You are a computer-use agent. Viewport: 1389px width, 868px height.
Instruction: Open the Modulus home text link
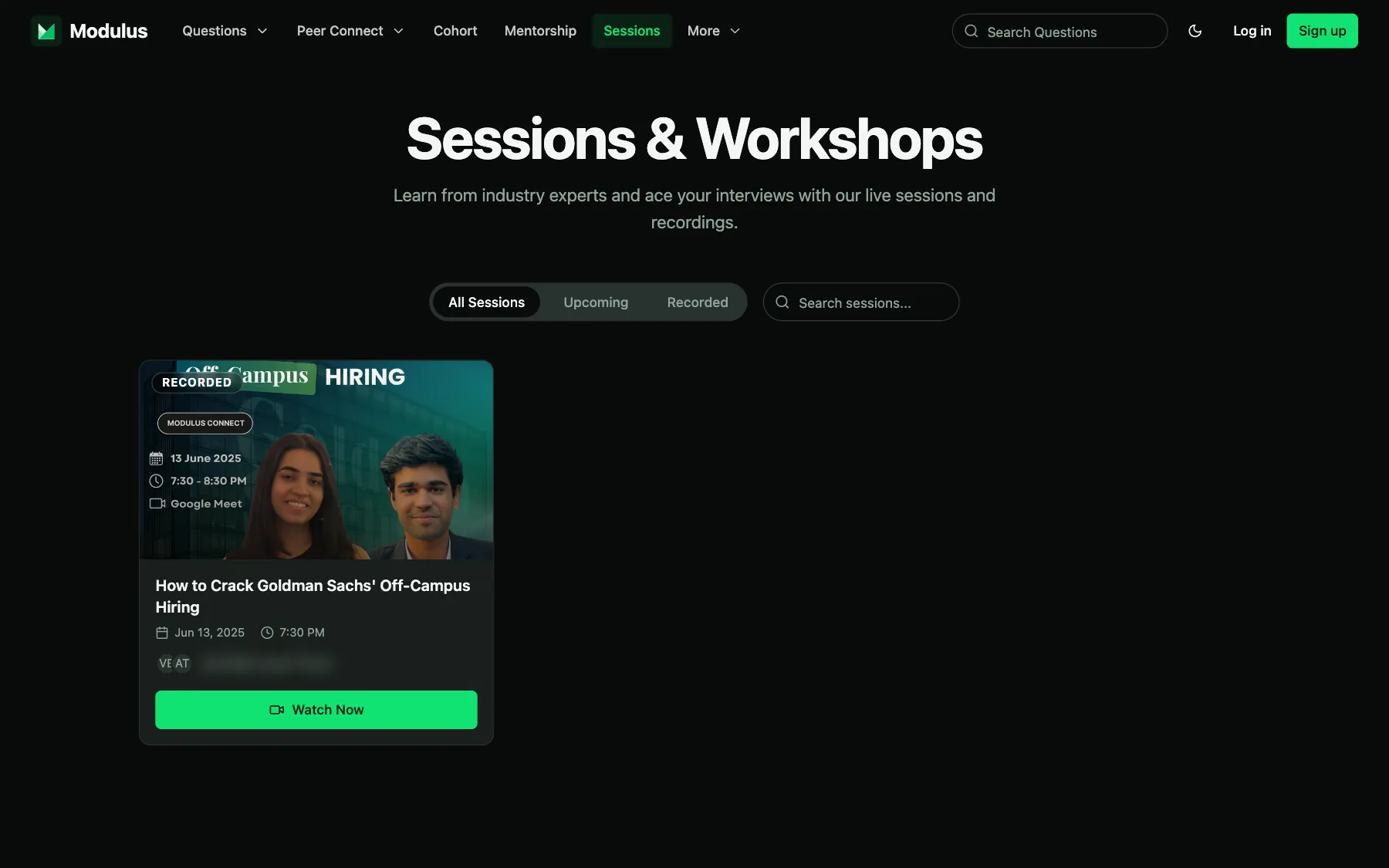pyautogui.click(x=108, y=31)
